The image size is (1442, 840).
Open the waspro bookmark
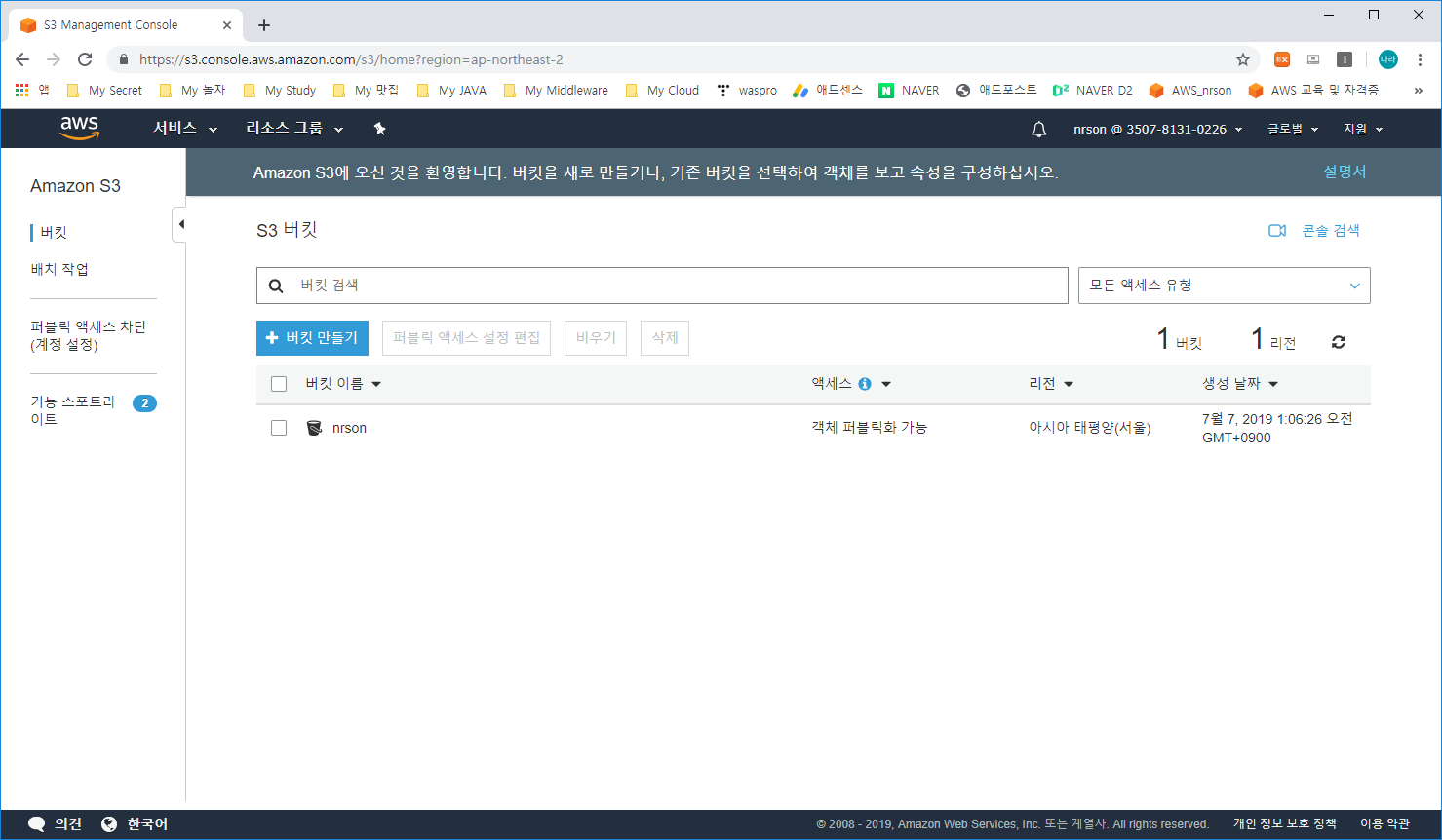pos(747,91)
